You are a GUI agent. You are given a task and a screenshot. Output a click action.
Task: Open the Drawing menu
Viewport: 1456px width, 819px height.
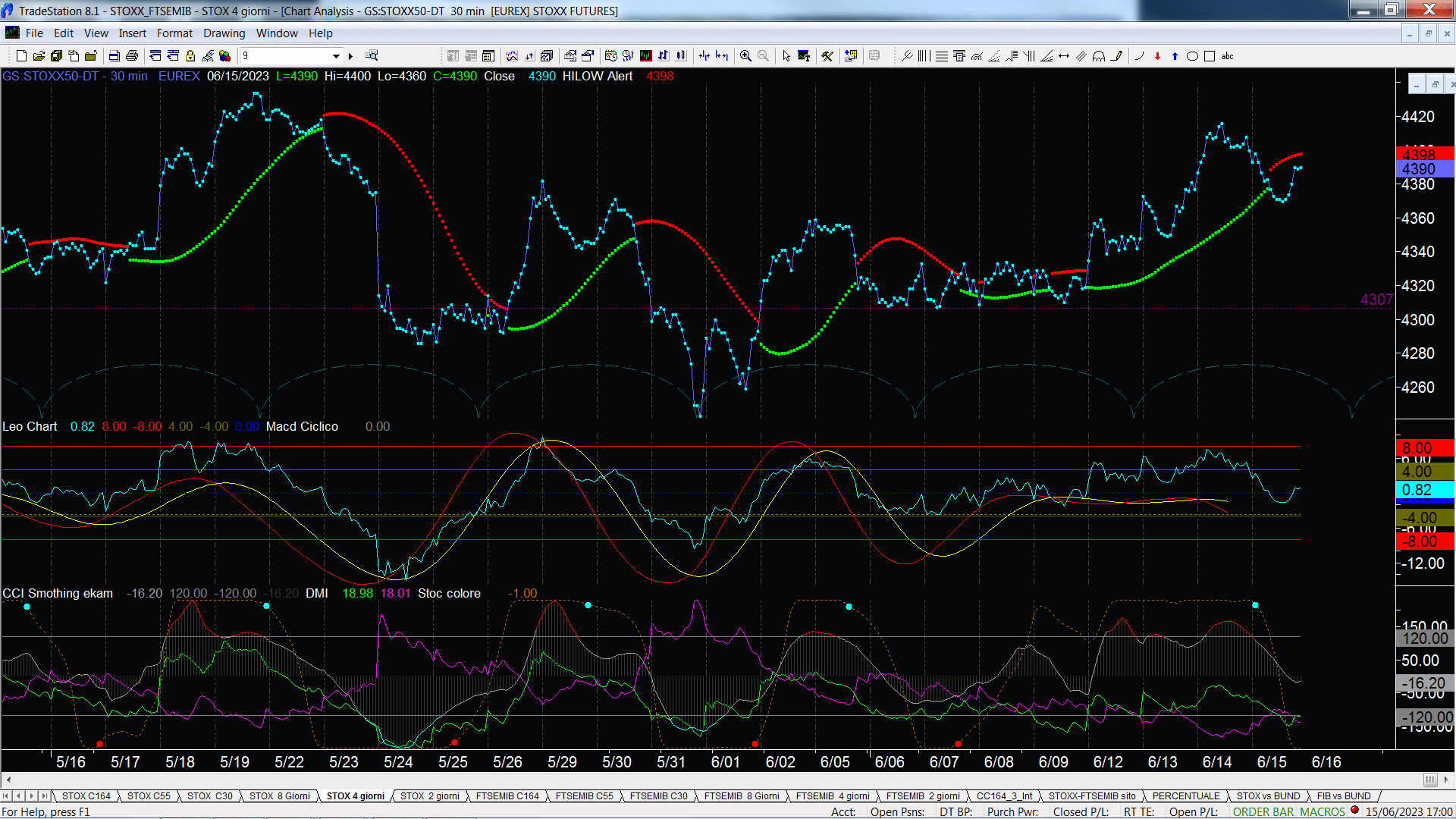coord(224,33)
